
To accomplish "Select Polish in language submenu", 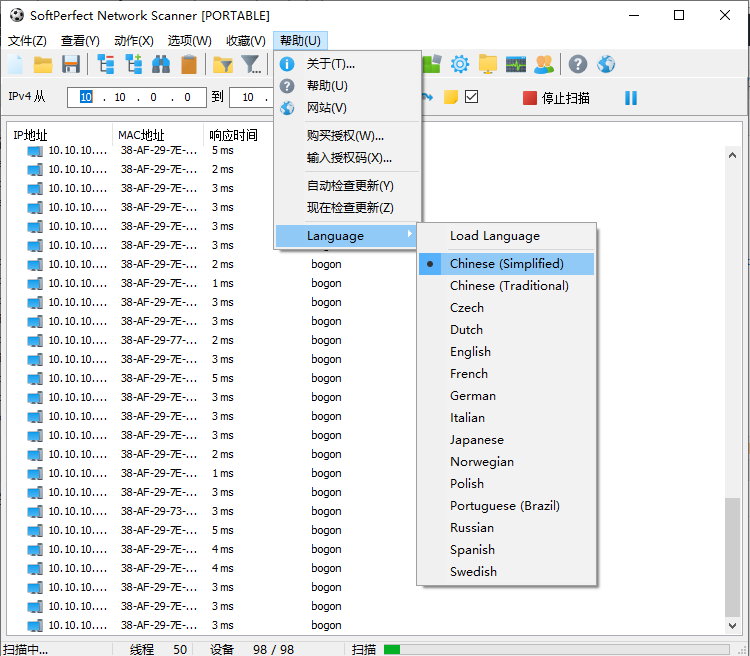I will pyautogui.click(x=507, y=484).
